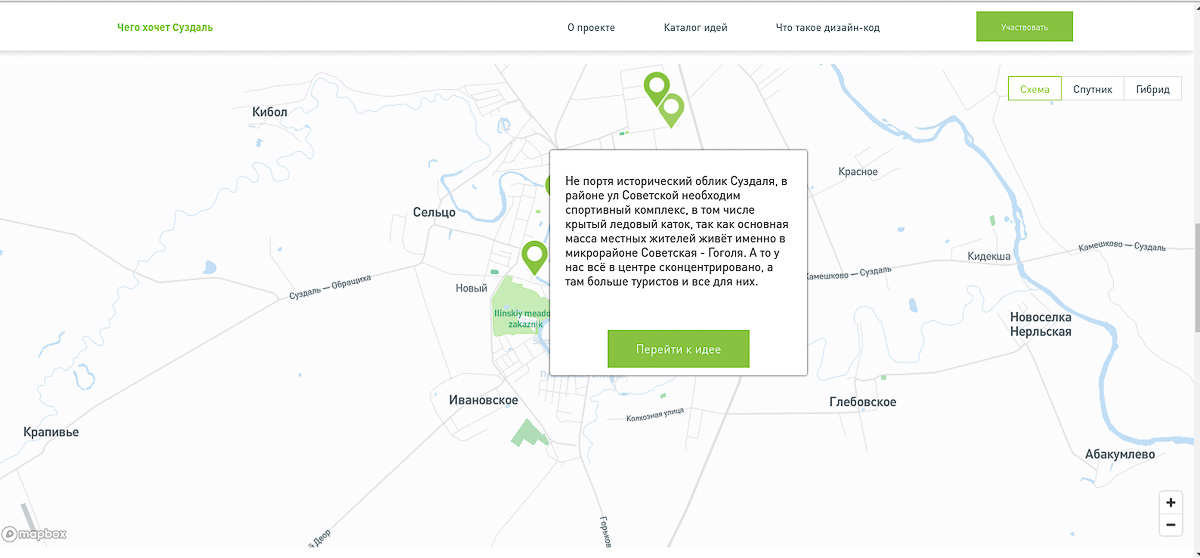
Task: Click the Новый map label
Action: pos(471,289)
